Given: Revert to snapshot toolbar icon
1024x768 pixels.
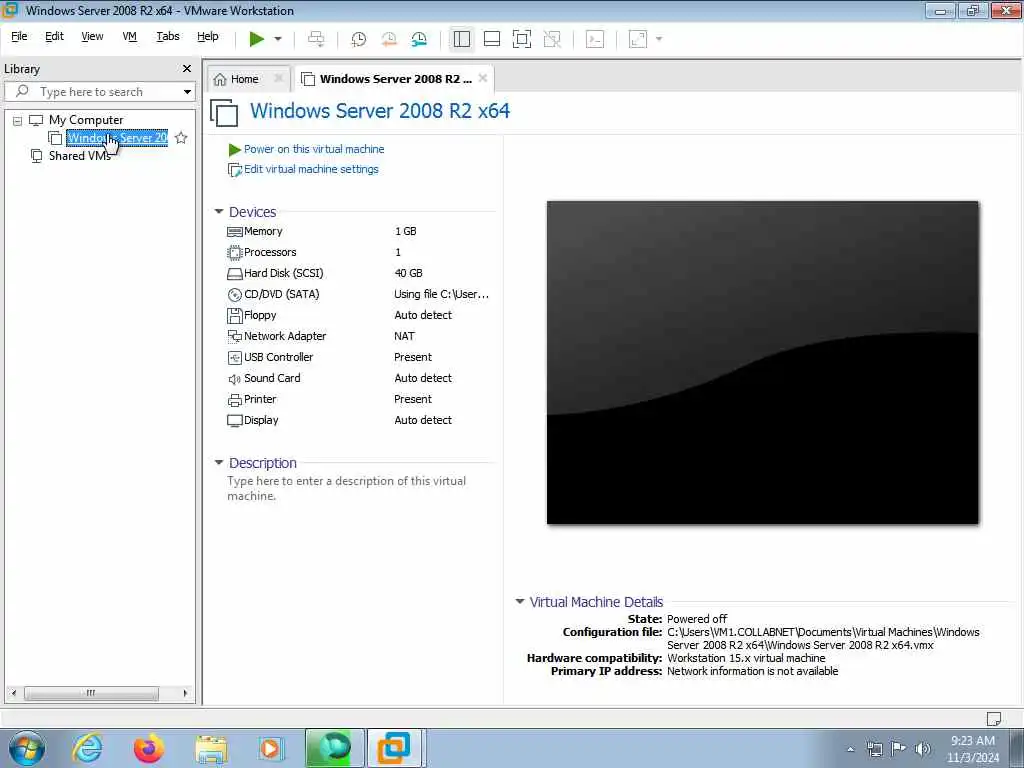Looking at the screenshot, I should 389,39.
